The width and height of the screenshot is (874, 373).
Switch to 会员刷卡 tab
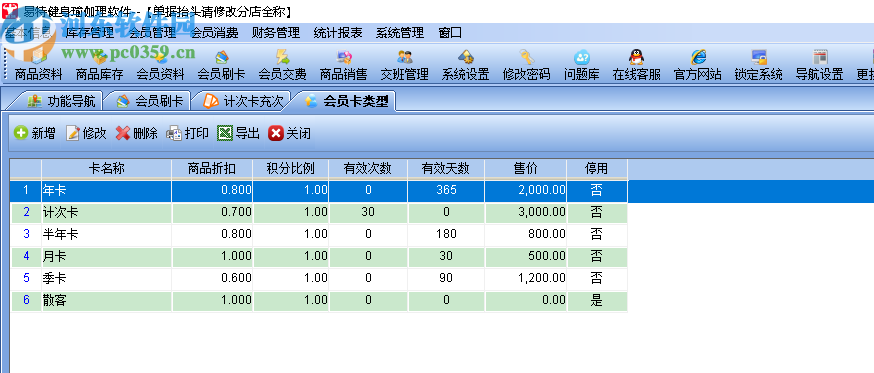tap(148, 101)
